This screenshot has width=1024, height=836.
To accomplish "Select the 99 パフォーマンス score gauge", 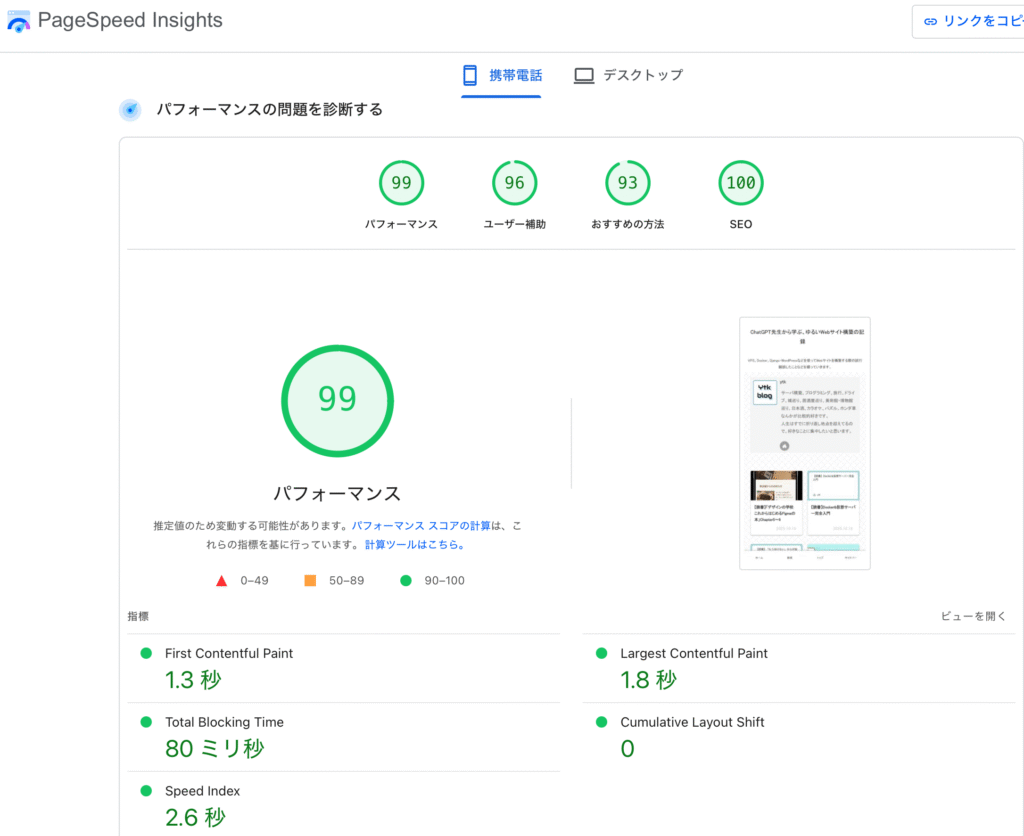I will click(401, 183).
